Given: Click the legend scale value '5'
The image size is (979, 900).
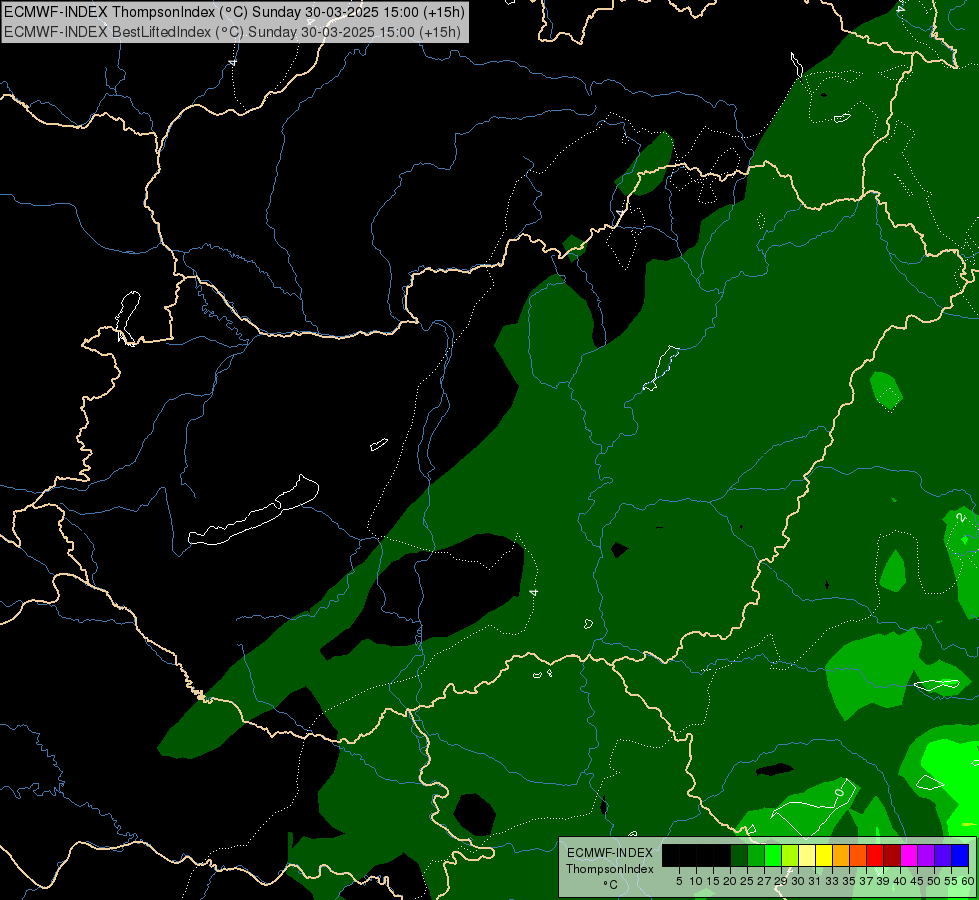Looking at the screenshot, I should tap(679, 881).
